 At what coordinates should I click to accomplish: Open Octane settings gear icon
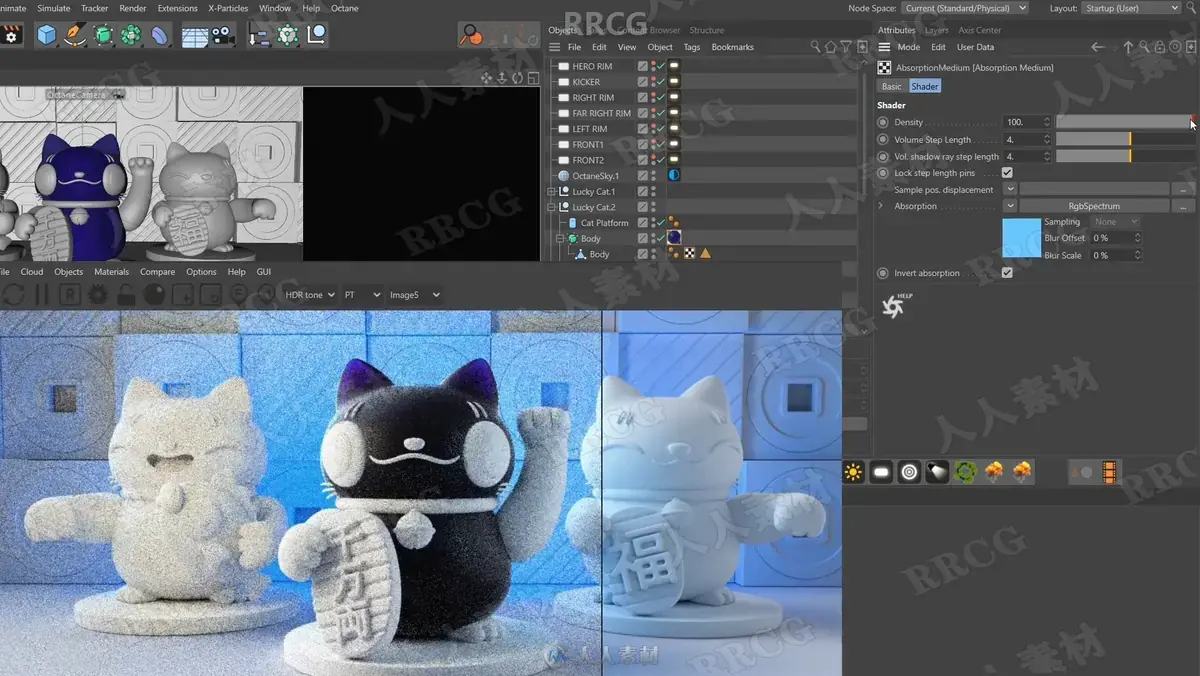[x=98, y=295]
